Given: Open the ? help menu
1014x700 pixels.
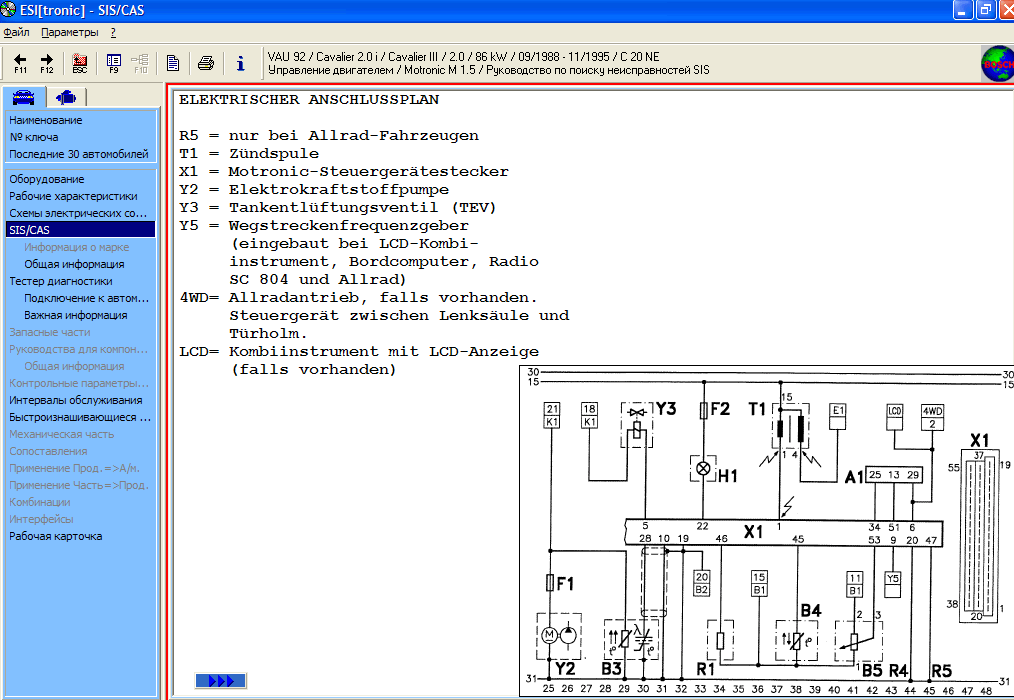Looking at the screenshot, I should point(113,32).
